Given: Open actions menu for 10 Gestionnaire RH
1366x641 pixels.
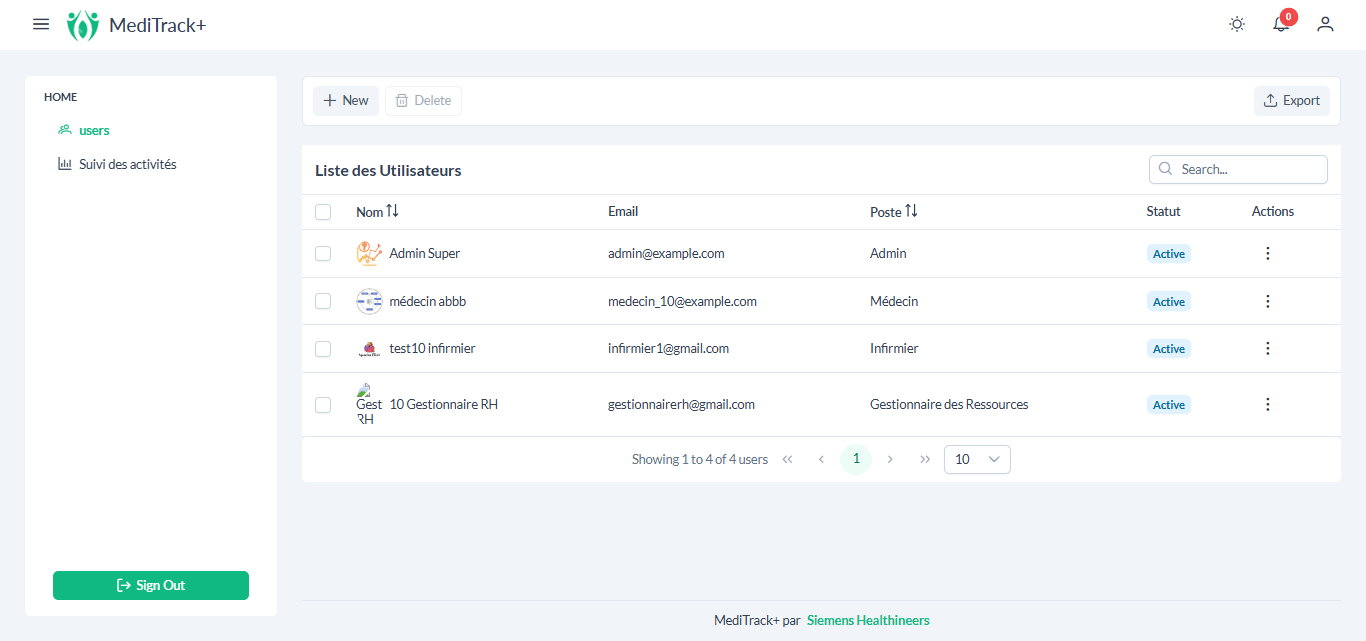Looking at the screenshot, I should point(1268,404).
